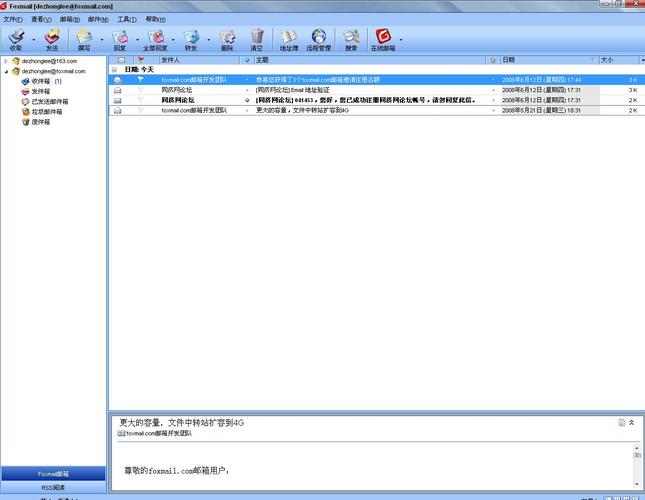Open the bold unread 网络网论坛 registration message
Screen dimensions: 645x500
(376, 100)
